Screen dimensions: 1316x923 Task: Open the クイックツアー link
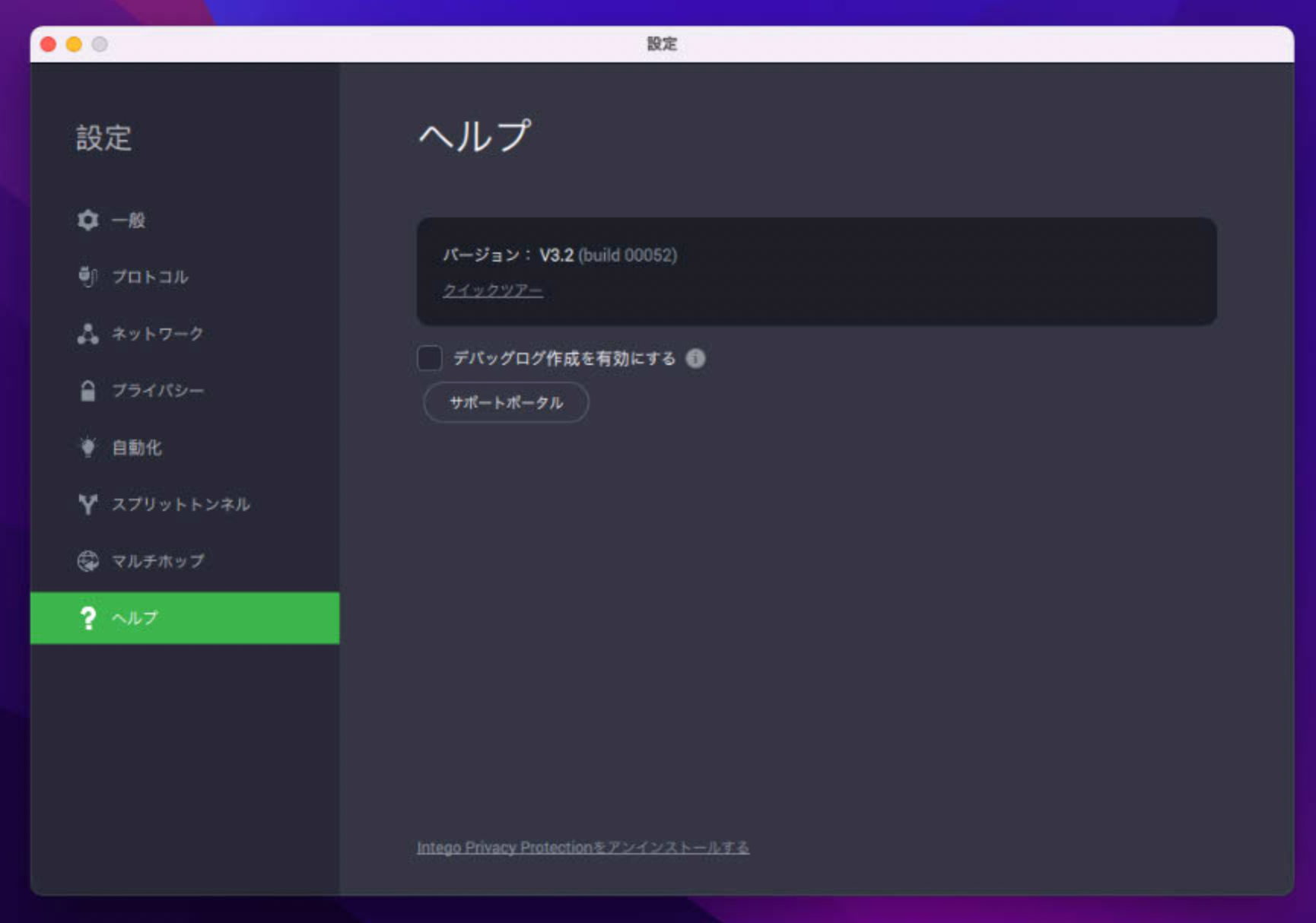click(493, 290)
